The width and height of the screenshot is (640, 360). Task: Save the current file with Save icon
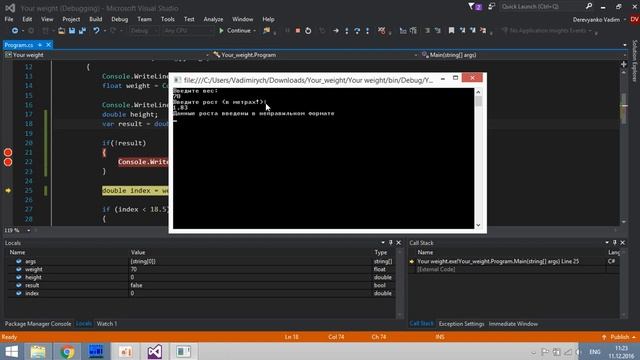72,31
